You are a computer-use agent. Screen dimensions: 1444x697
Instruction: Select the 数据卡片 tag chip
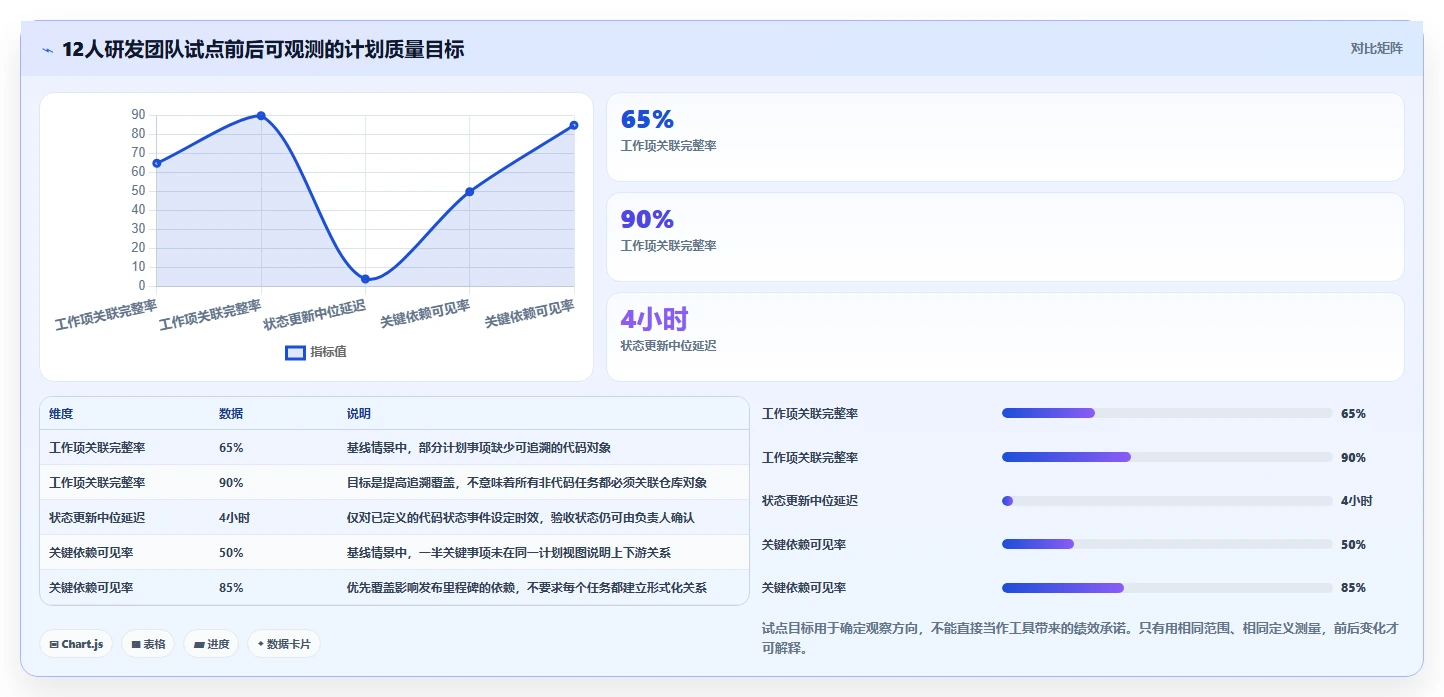tap(284, 644)
